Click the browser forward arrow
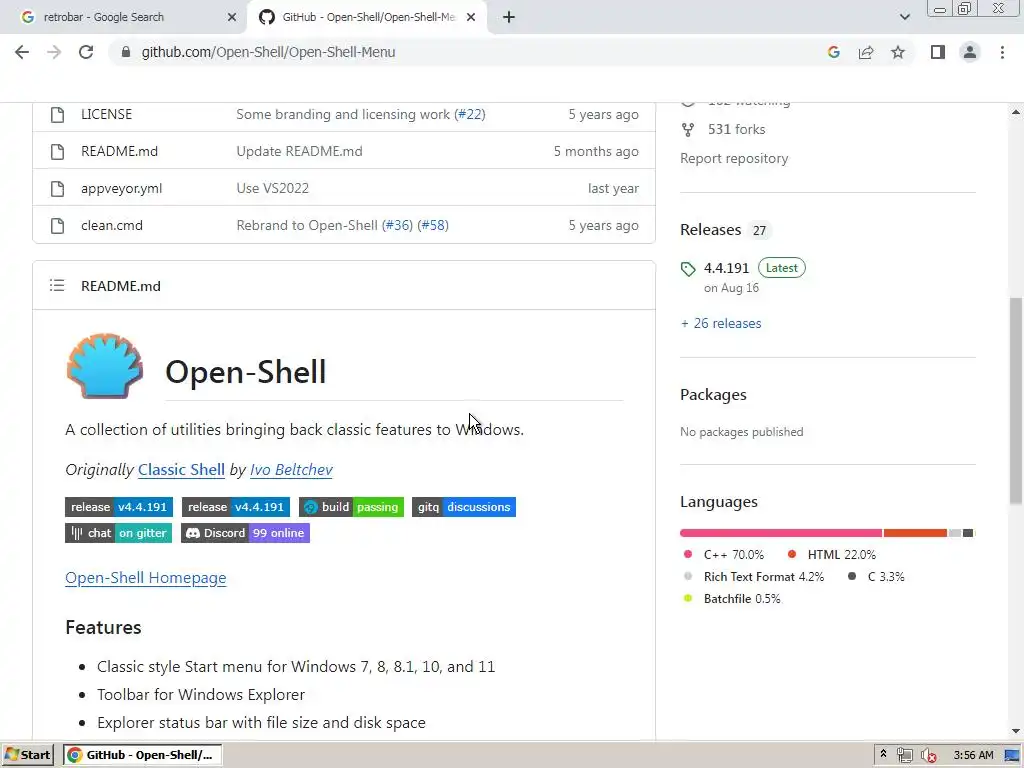 click(54, 52)
